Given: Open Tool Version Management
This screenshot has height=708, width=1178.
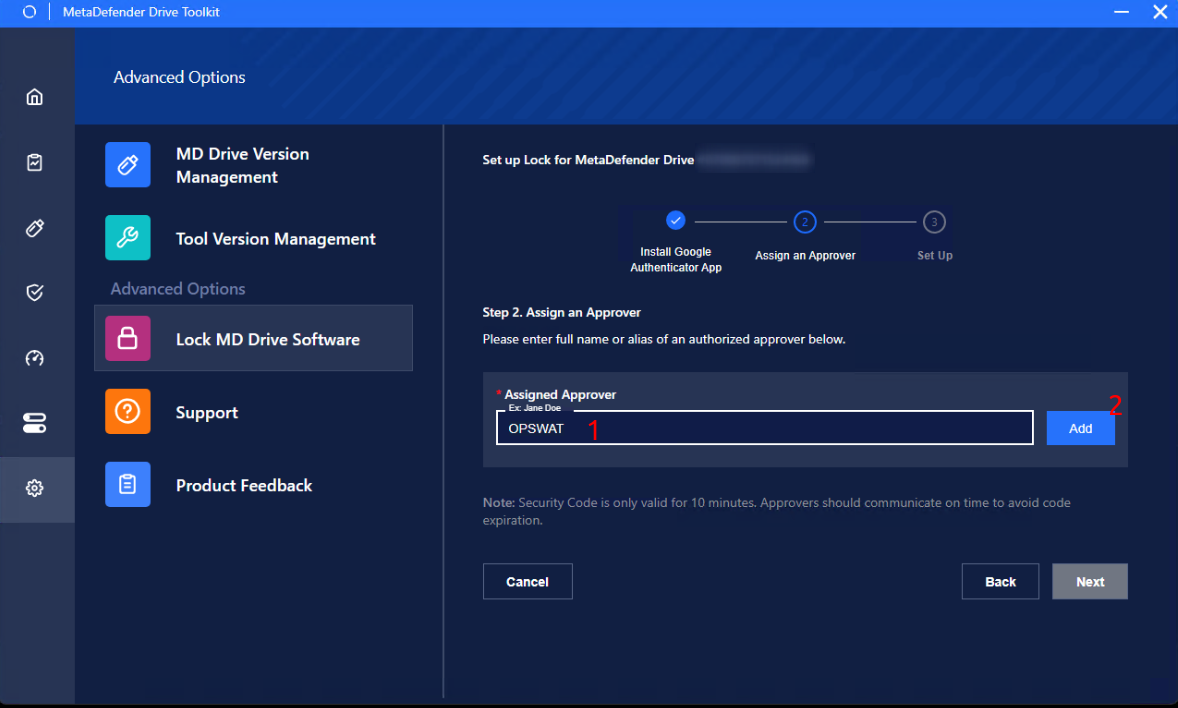Looking at the screenshot, I should [x=253, y=238].
